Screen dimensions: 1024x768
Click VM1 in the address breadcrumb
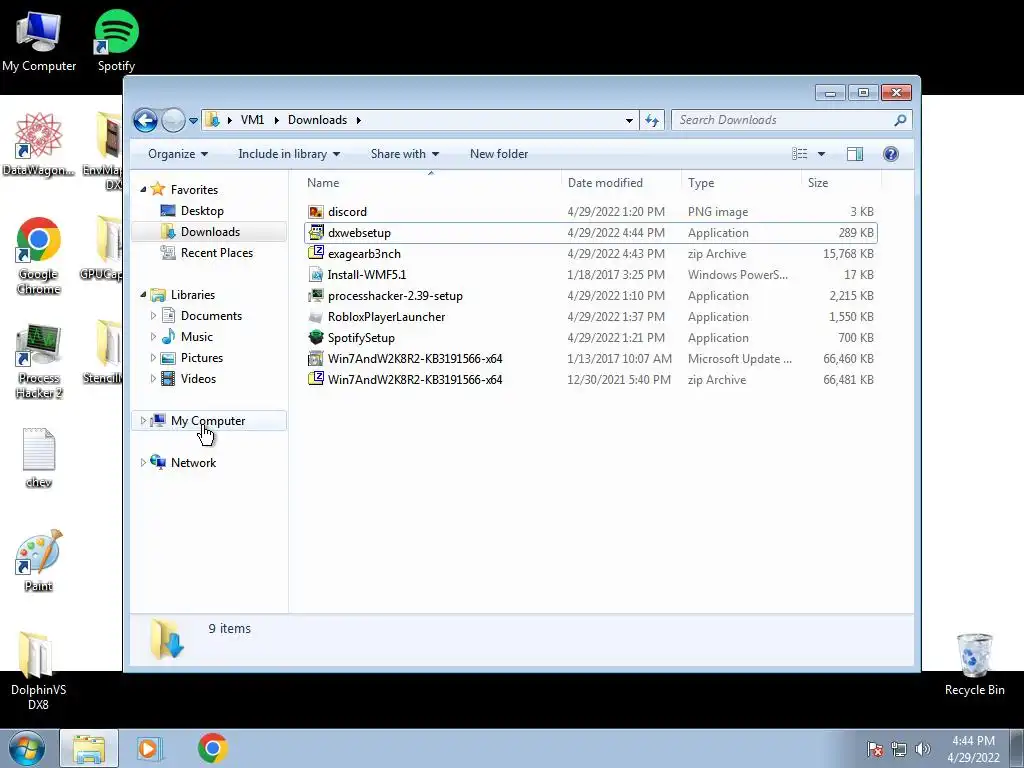(x=252, y=120)
